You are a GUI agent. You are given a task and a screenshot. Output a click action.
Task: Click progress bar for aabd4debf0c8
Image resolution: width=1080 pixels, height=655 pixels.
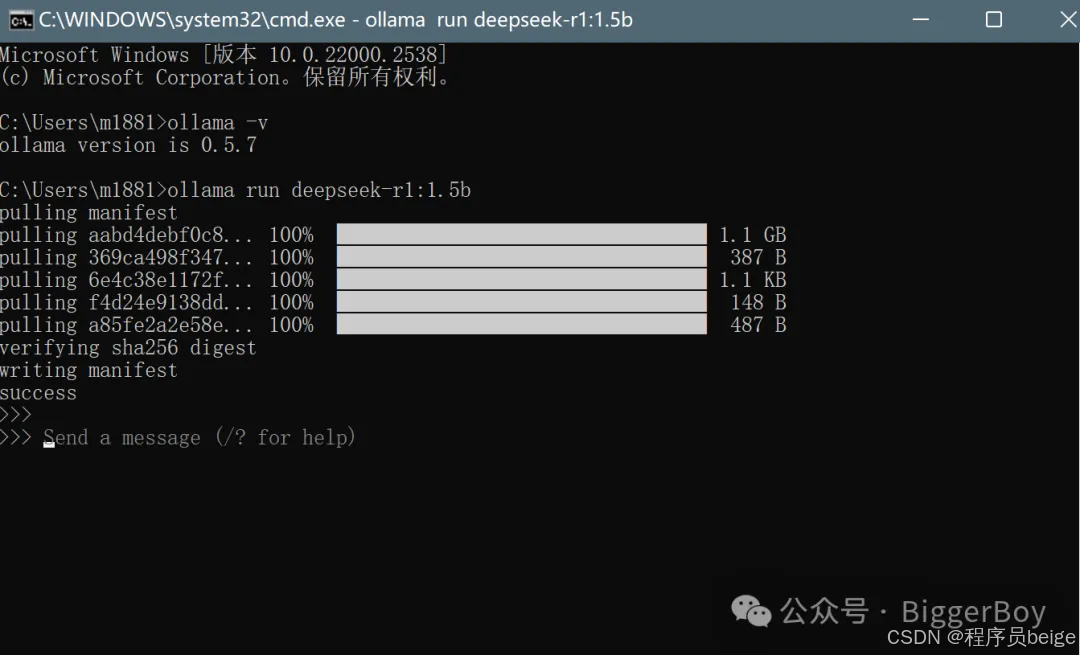click(x=521, y=234)
